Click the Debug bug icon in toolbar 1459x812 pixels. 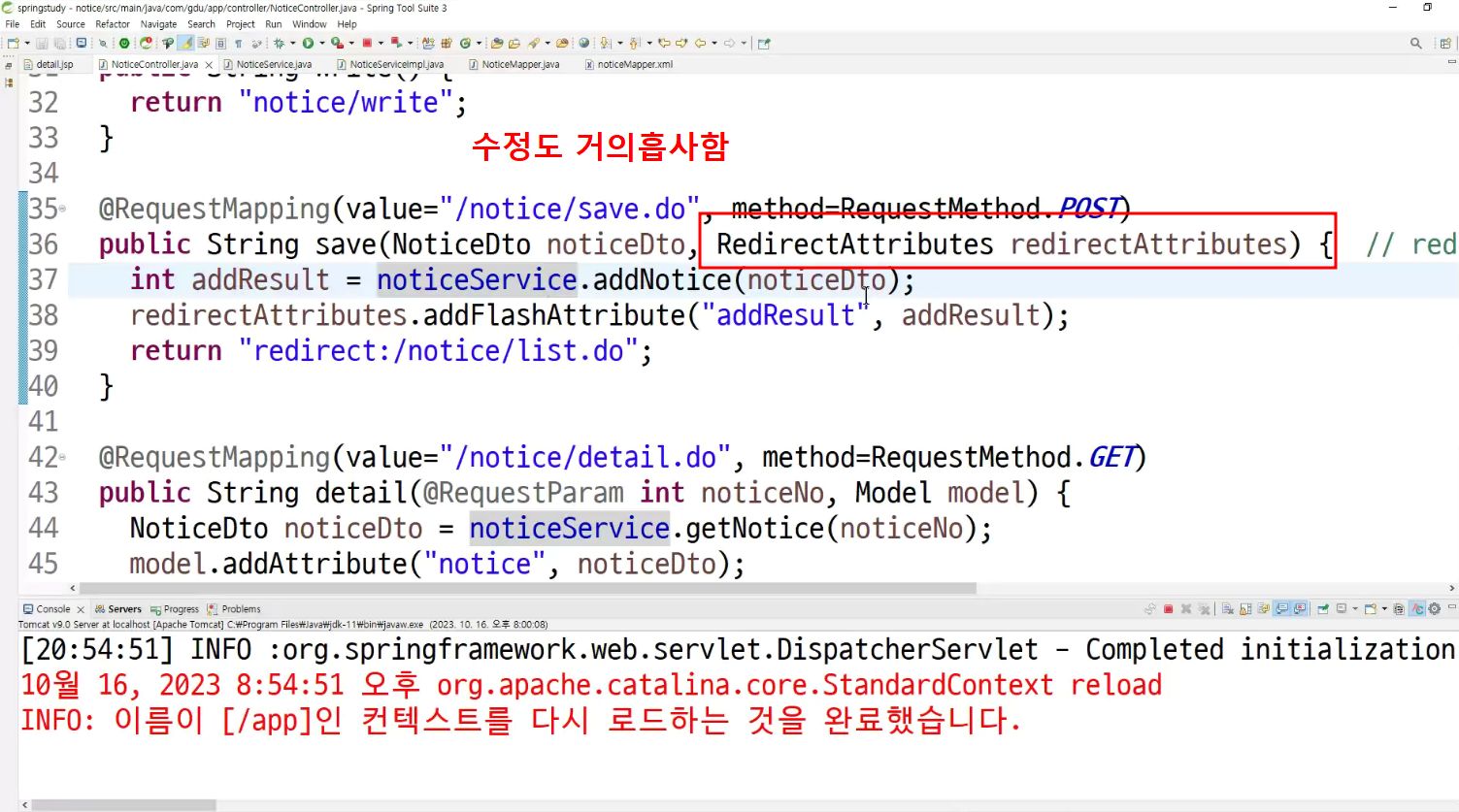point(280,44)
